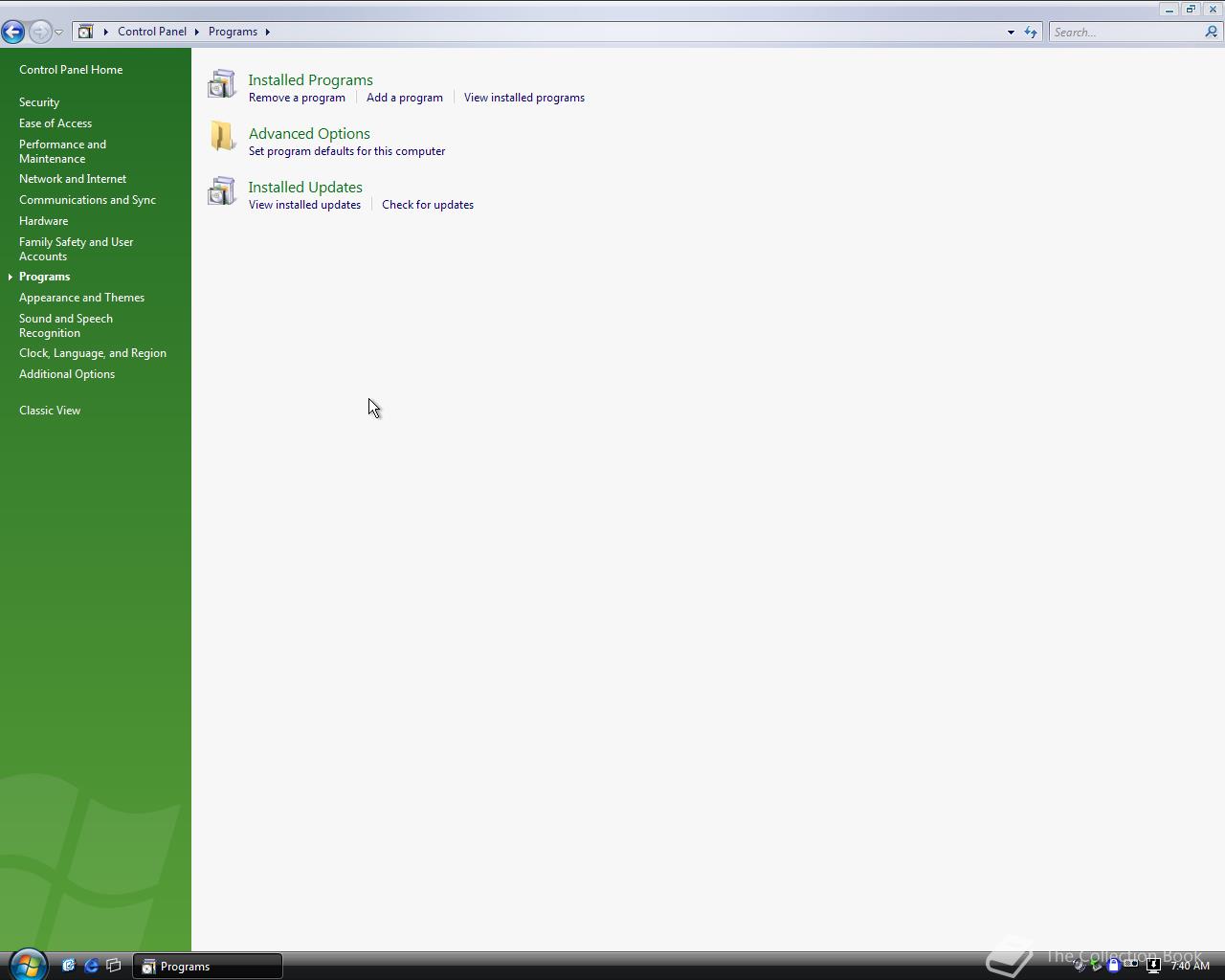Launch Show Desktop quick launch icon
Viewport: 1225px width, 980px height.
point(69,966)
